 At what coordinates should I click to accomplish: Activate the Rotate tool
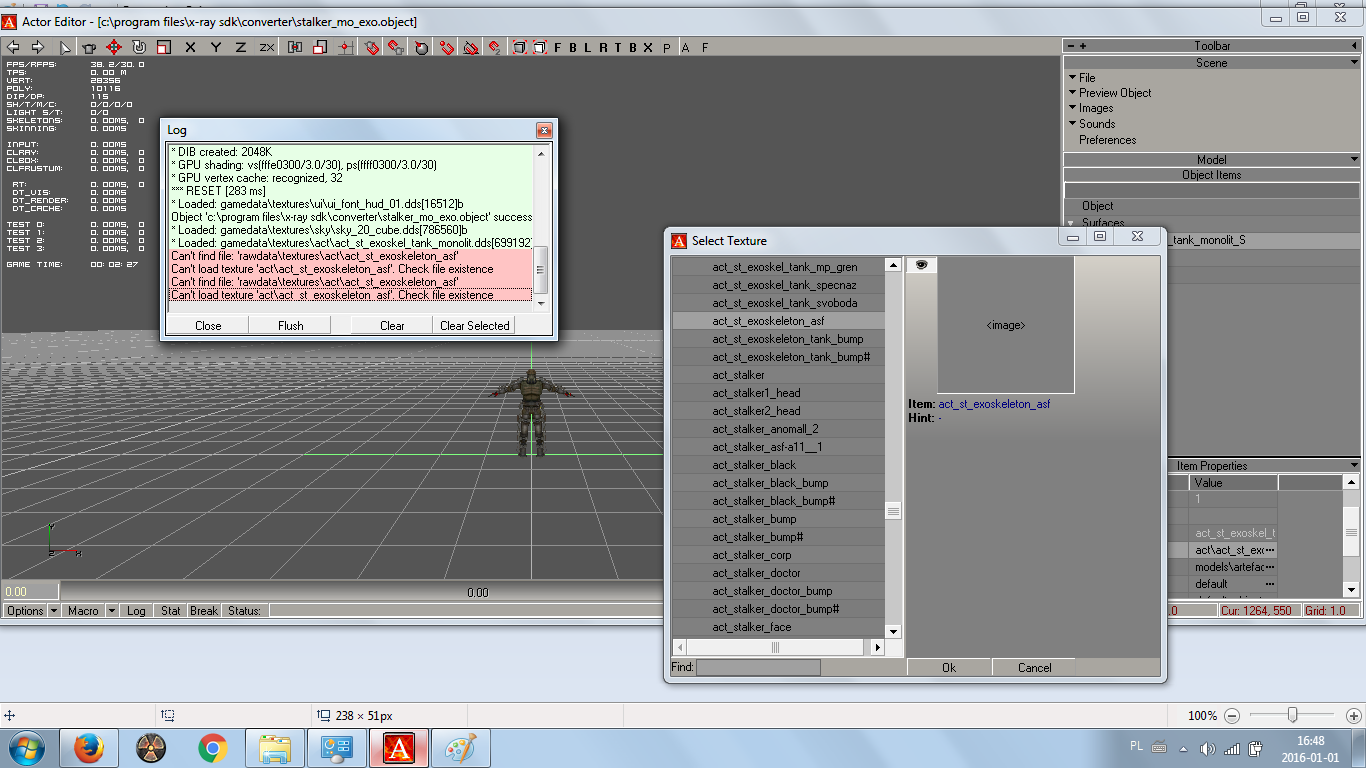pos(139,47)
